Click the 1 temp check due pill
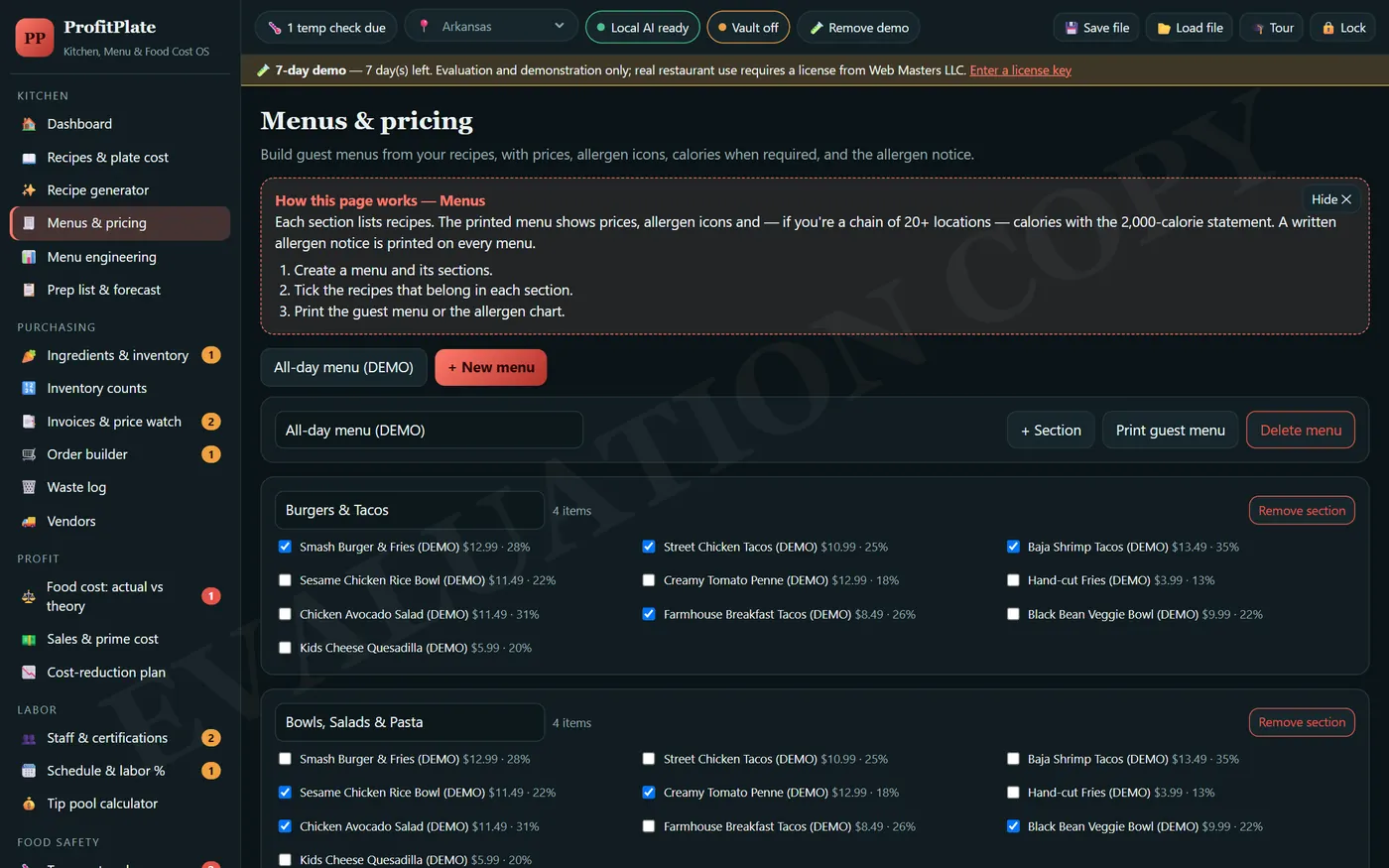 tap(326, 28)
